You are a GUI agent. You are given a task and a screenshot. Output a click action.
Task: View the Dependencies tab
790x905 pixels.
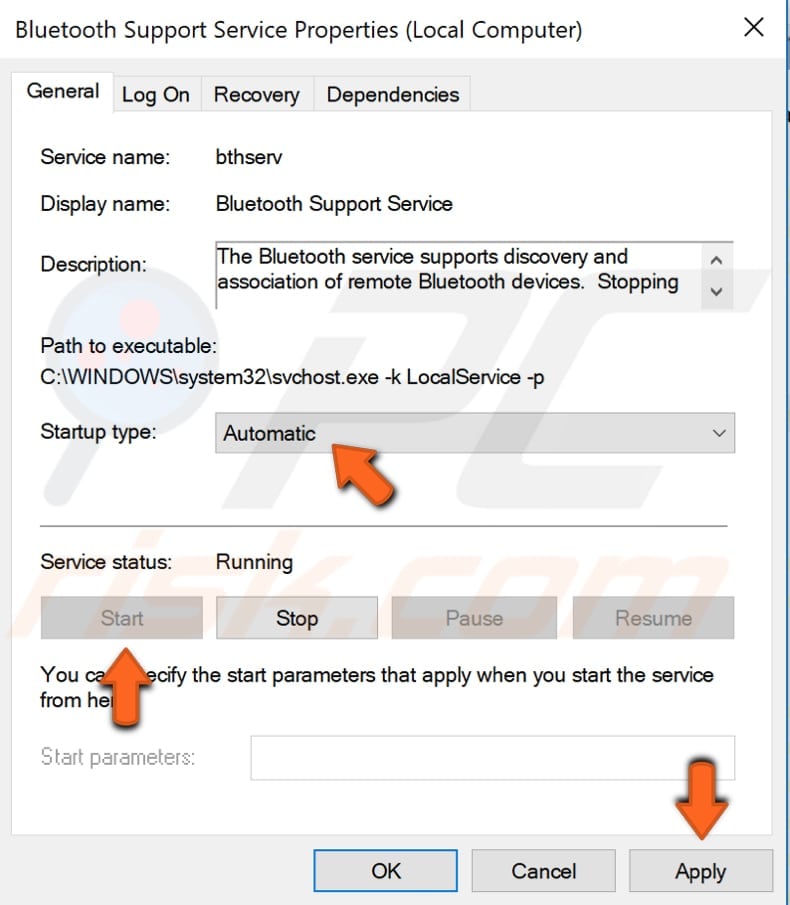[x=392, y=94]
